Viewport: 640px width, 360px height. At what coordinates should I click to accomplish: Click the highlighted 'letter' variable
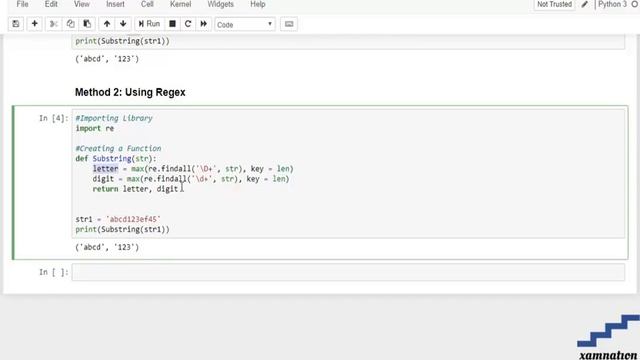[x=105, y=169]
